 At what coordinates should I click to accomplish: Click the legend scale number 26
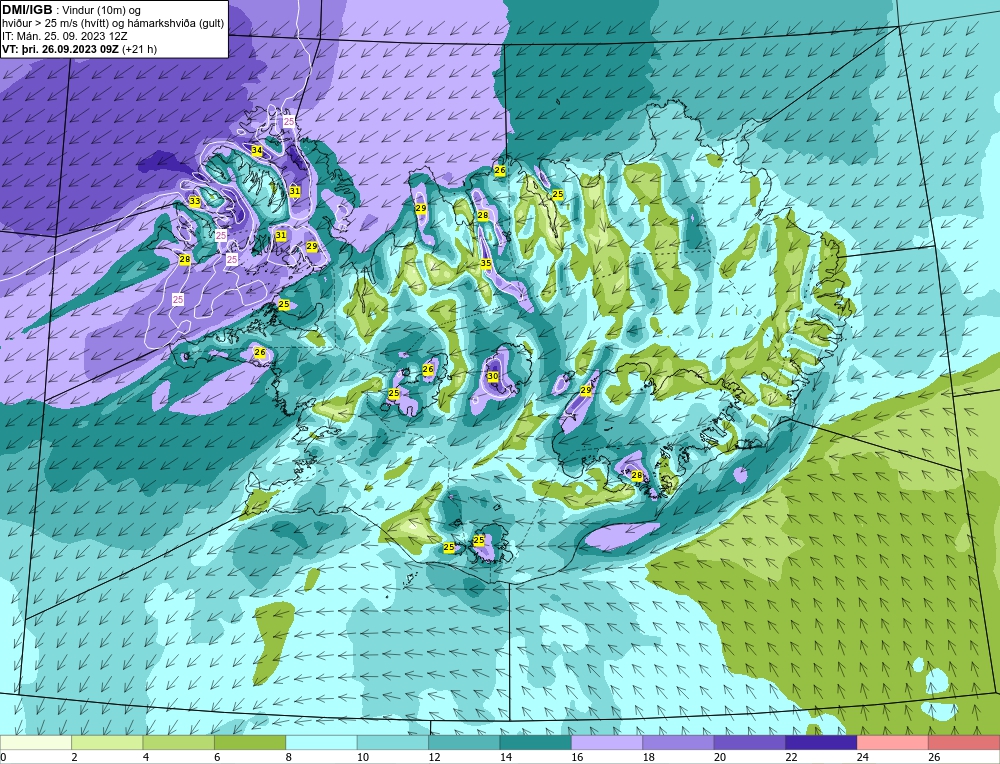tap(934, 757)
